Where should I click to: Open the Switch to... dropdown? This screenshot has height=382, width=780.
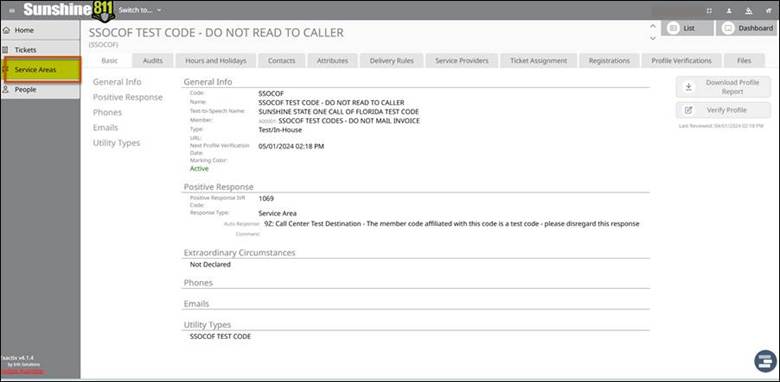tap(140, 10)
